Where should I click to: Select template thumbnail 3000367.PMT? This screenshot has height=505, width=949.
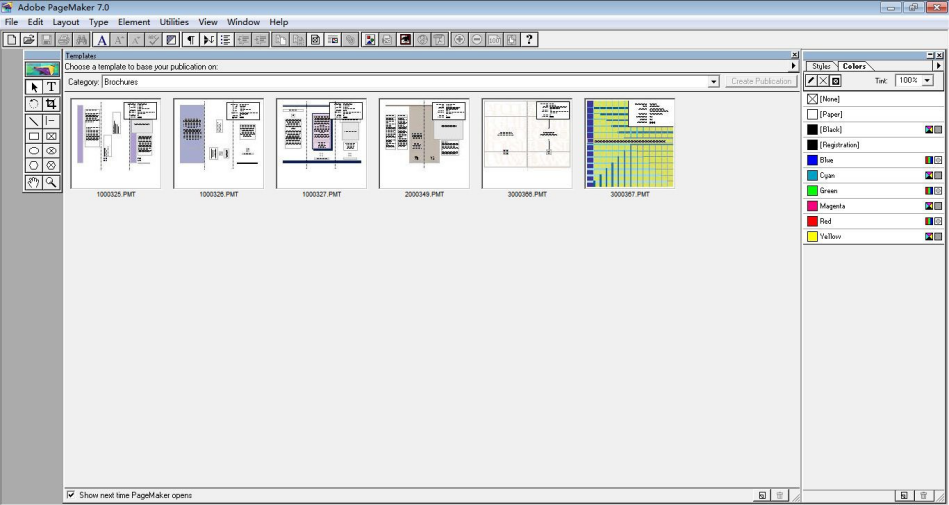tap(630, 144)
